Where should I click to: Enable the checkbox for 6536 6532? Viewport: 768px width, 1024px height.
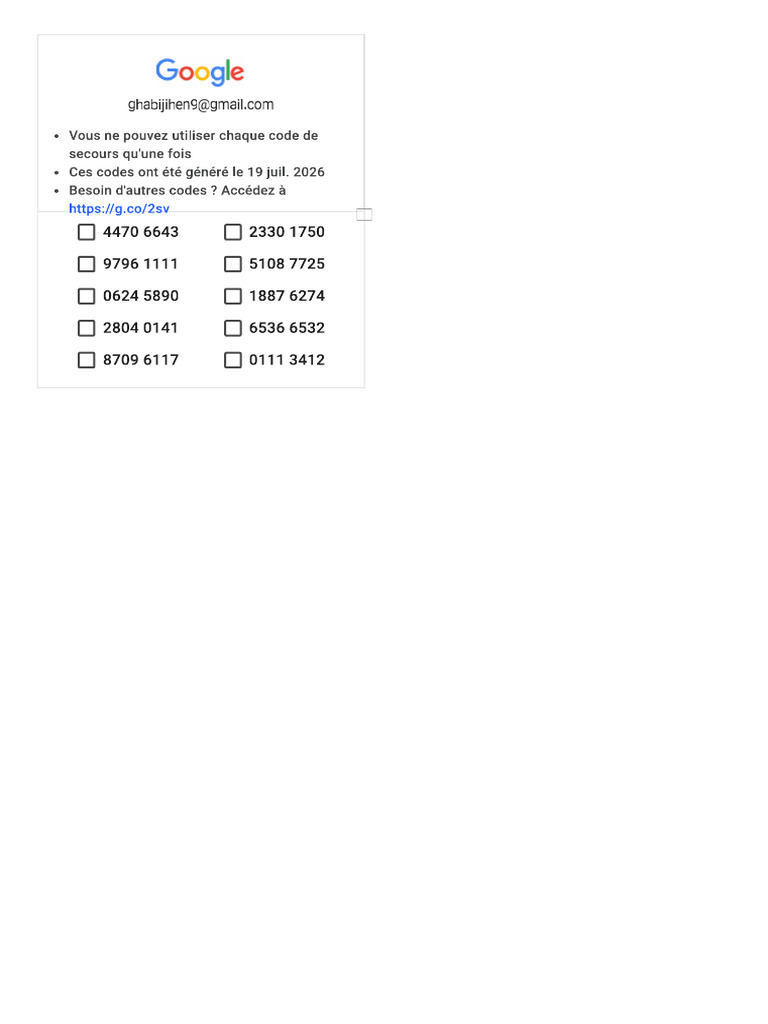click(x=232, y=328)
